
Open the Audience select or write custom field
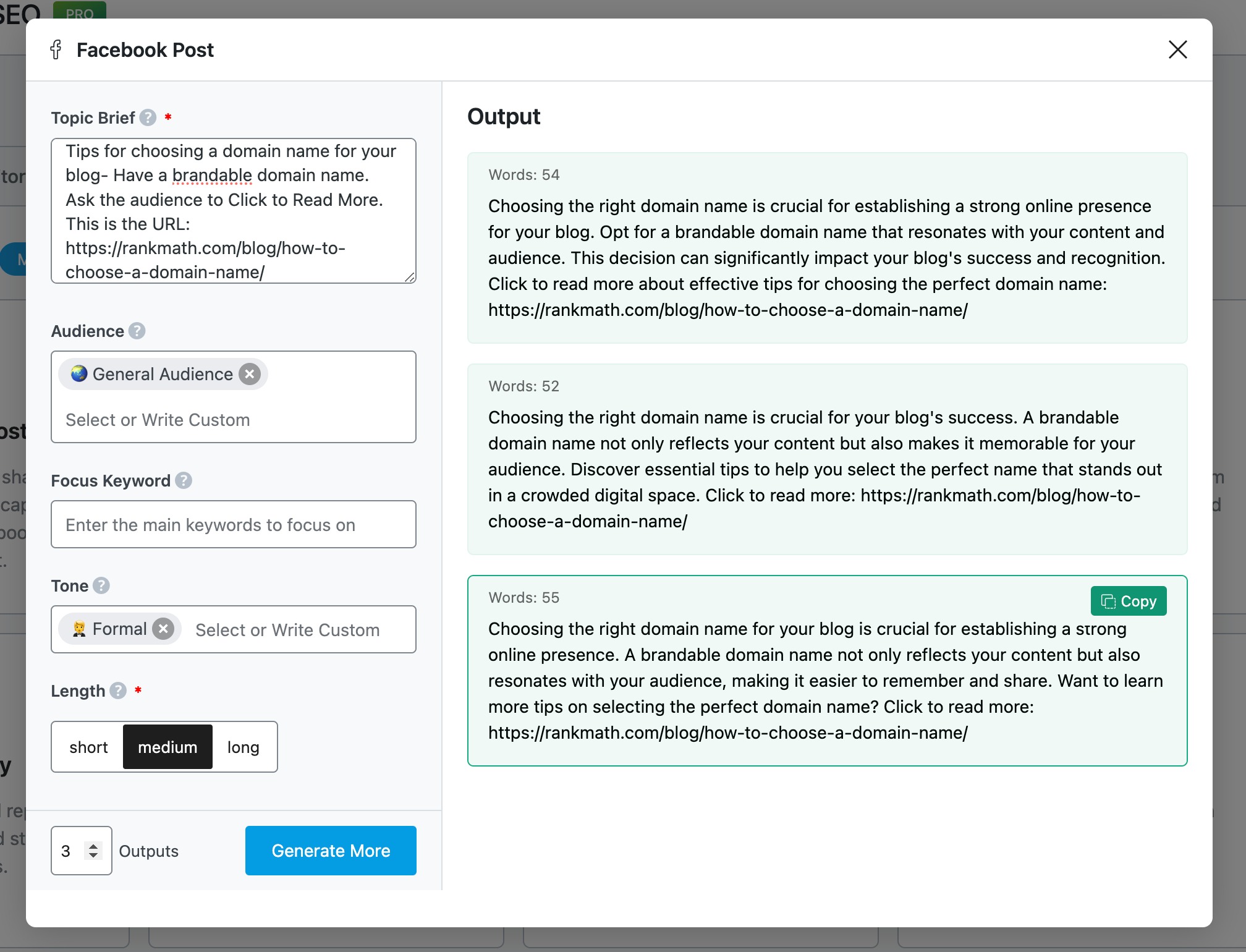coord(234,420)
